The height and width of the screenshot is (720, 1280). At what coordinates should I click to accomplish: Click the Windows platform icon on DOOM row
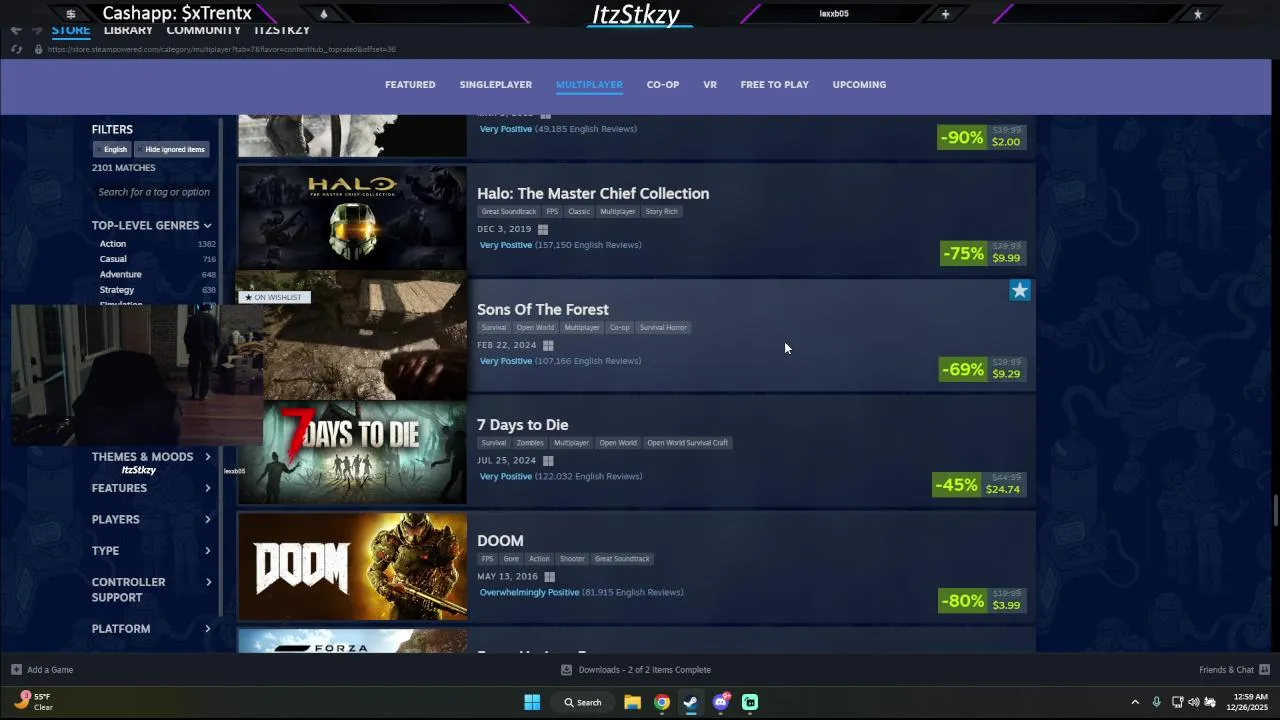click(550, 577)
